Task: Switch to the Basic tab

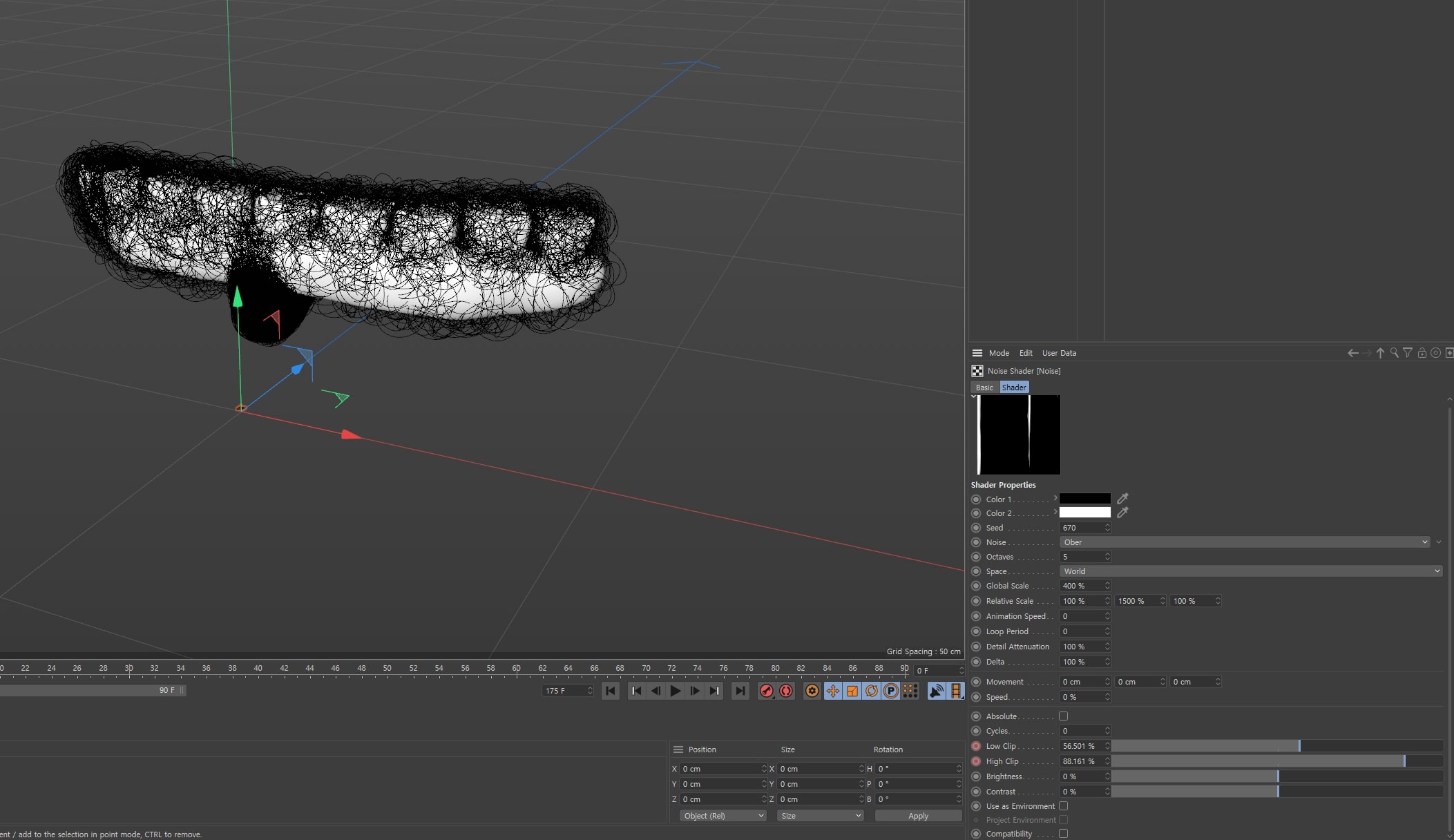Action: (x=984, y=388)
